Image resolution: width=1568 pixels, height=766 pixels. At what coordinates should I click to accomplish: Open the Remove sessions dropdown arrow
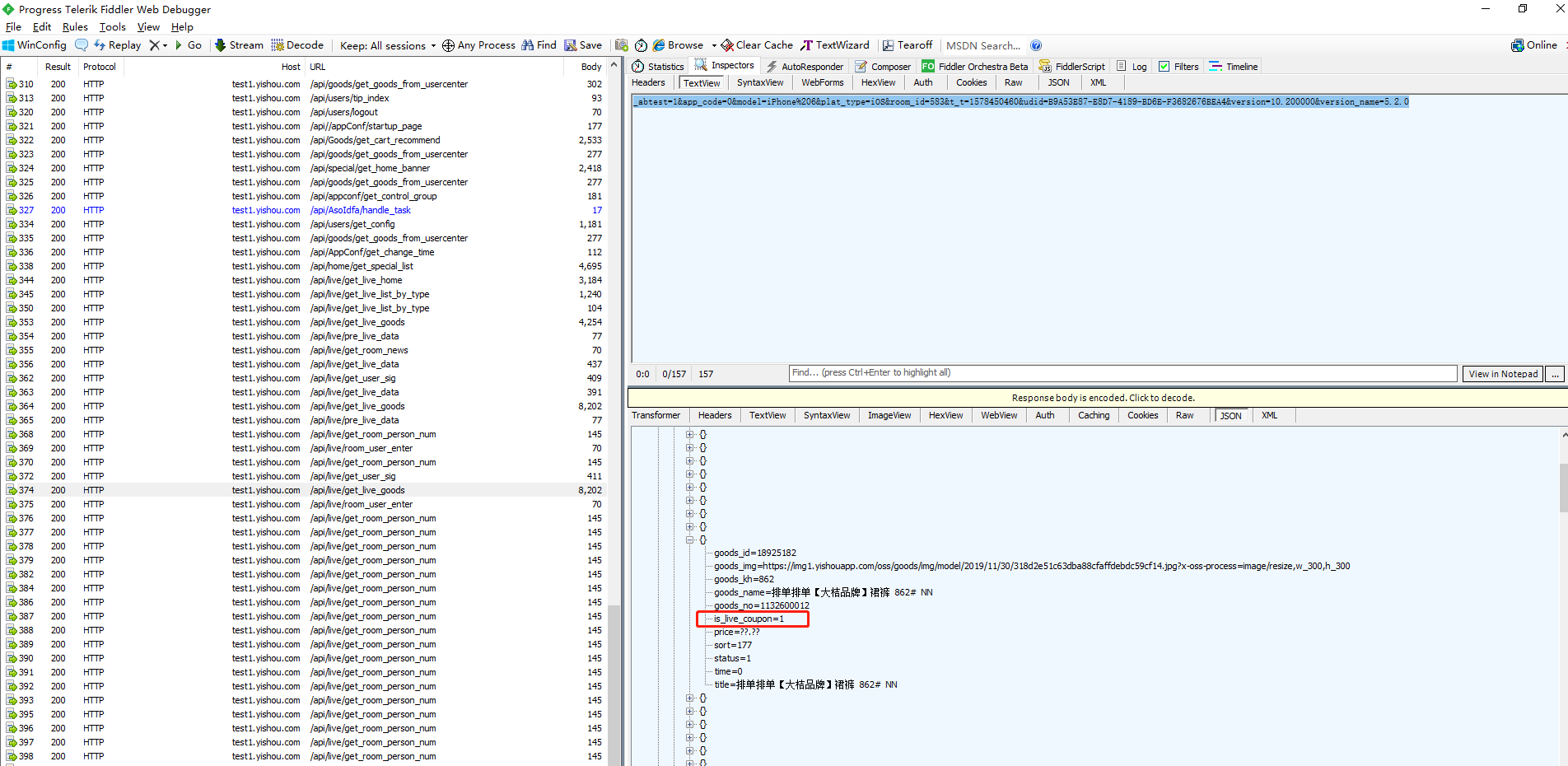pyautogui.click(x=165, y=45)
